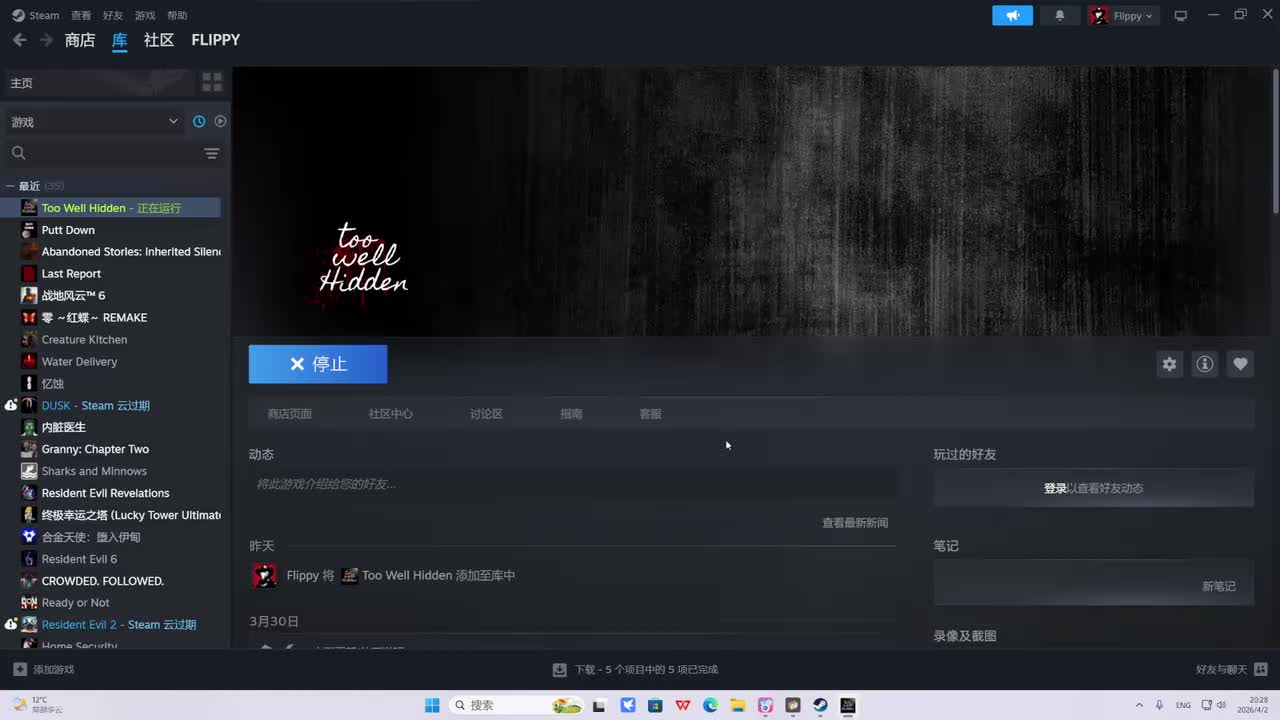This screenshot has height=720, width=1280.
Task: Open friends and chat icon
Action: tap(1260, 669)
